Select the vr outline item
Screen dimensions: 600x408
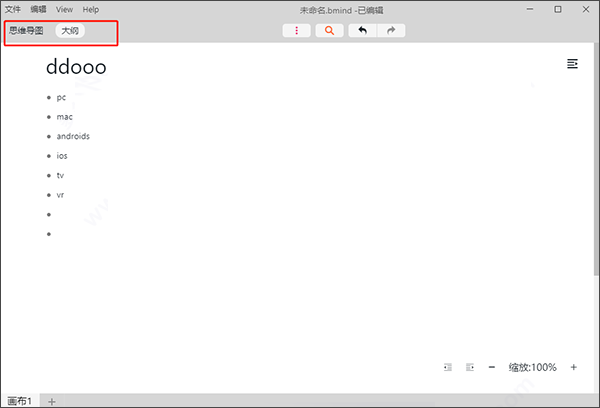coord(60,195)
